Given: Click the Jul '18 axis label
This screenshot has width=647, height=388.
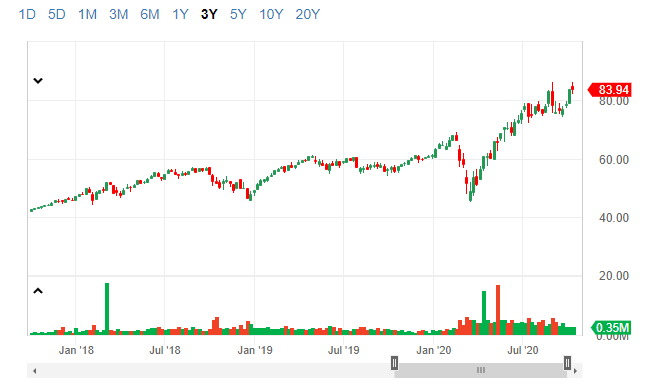Looking at the screenshot, I should pos(165,350).
